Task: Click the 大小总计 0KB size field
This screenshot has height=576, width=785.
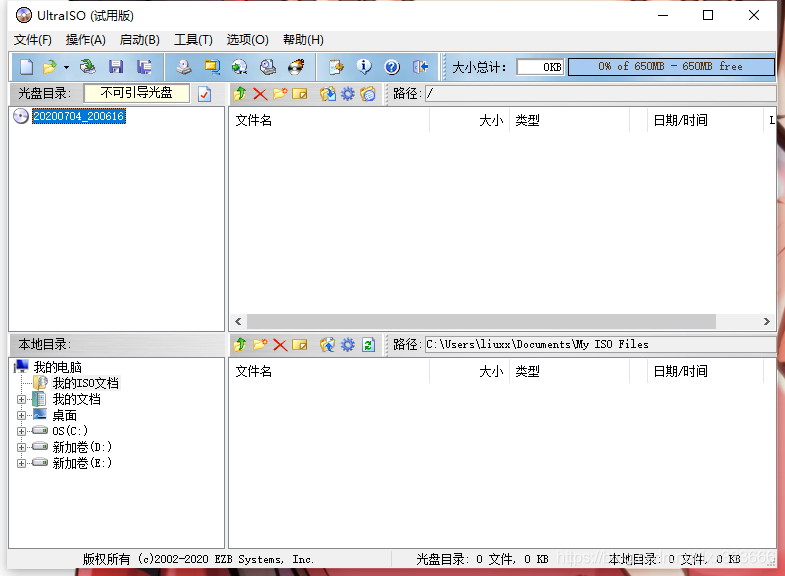Action: pos(540,67)
